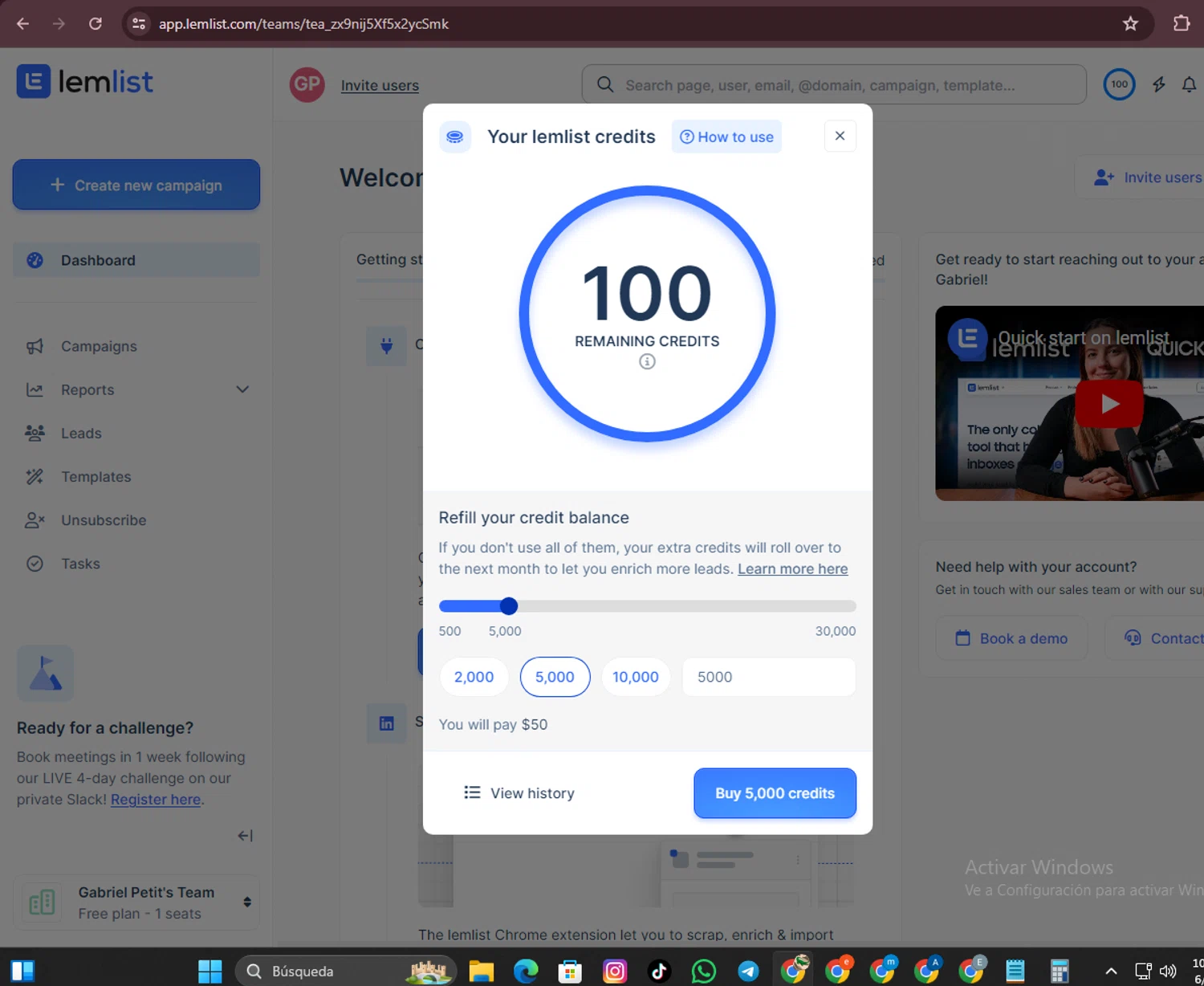The width and height of the screenshot is (1204, 986).
Task: Click the 100 credits circle in top bar
Action: [1119, 84]
